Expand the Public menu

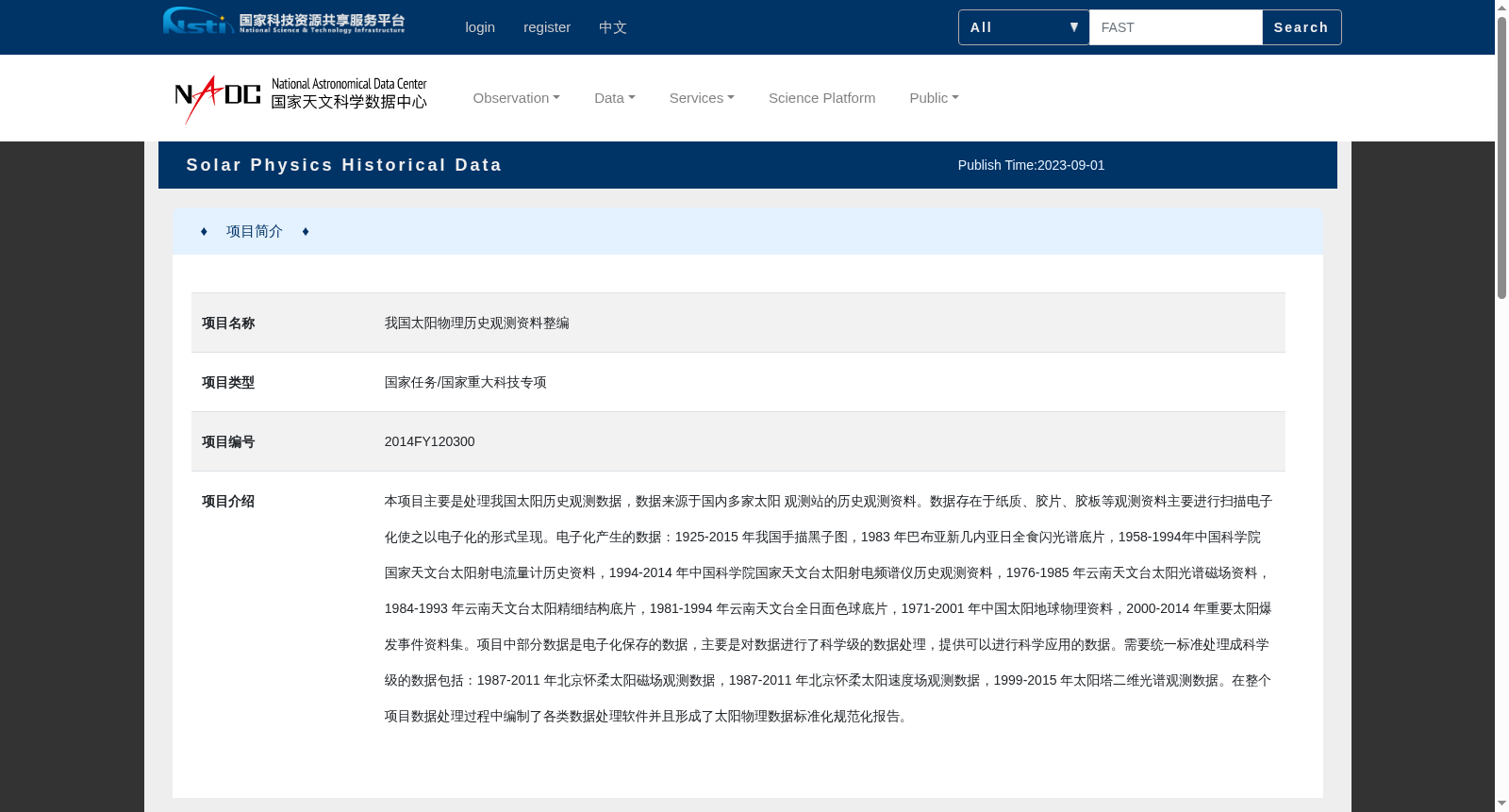[934, 98]
